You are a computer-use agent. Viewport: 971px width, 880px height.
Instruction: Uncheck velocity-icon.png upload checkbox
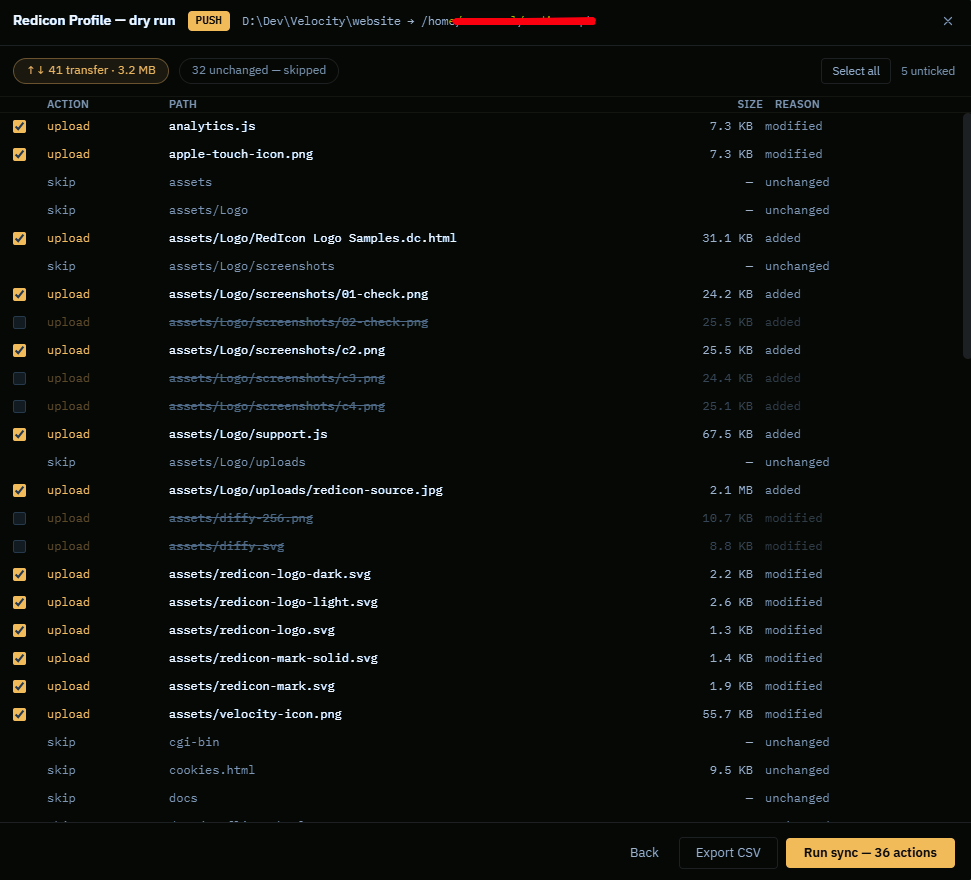20,714
